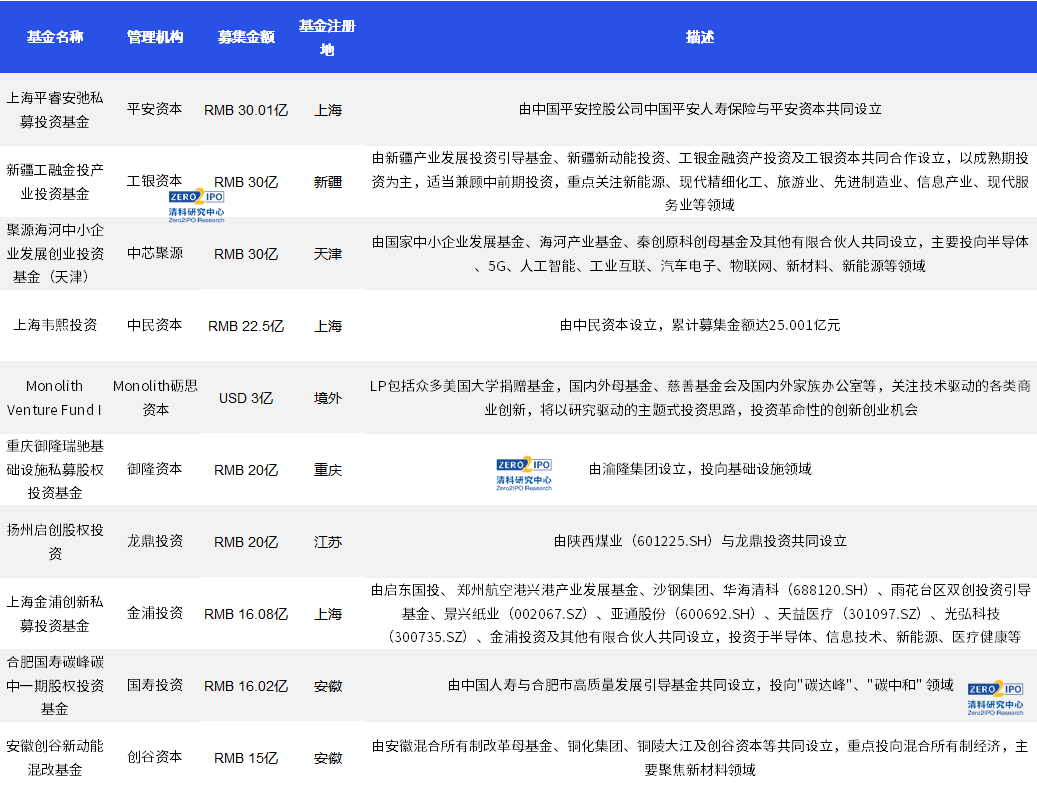
Task: Select description 由中民资本设立，累计募集金额达25.001亿元
Action: tap(700, 325)
